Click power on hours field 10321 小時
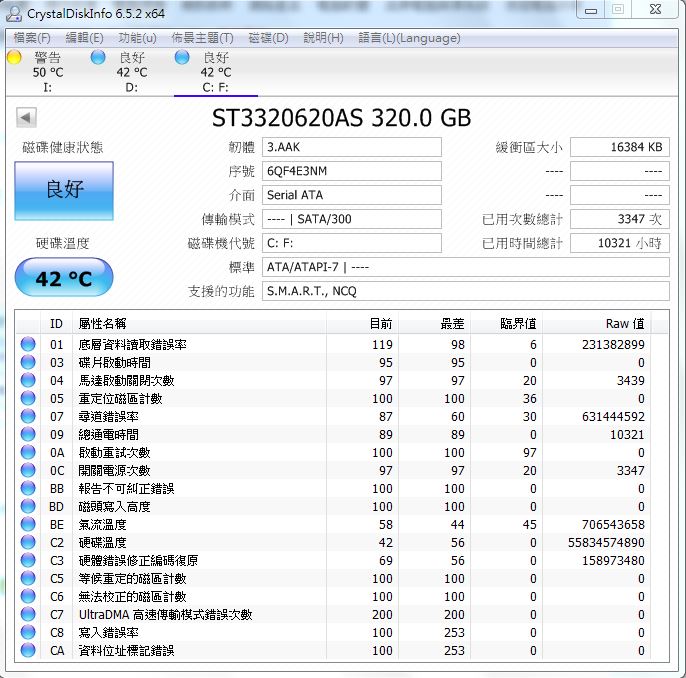Image resolution: width=686 pixels, height=678 pixels. (x=620, y=243)
